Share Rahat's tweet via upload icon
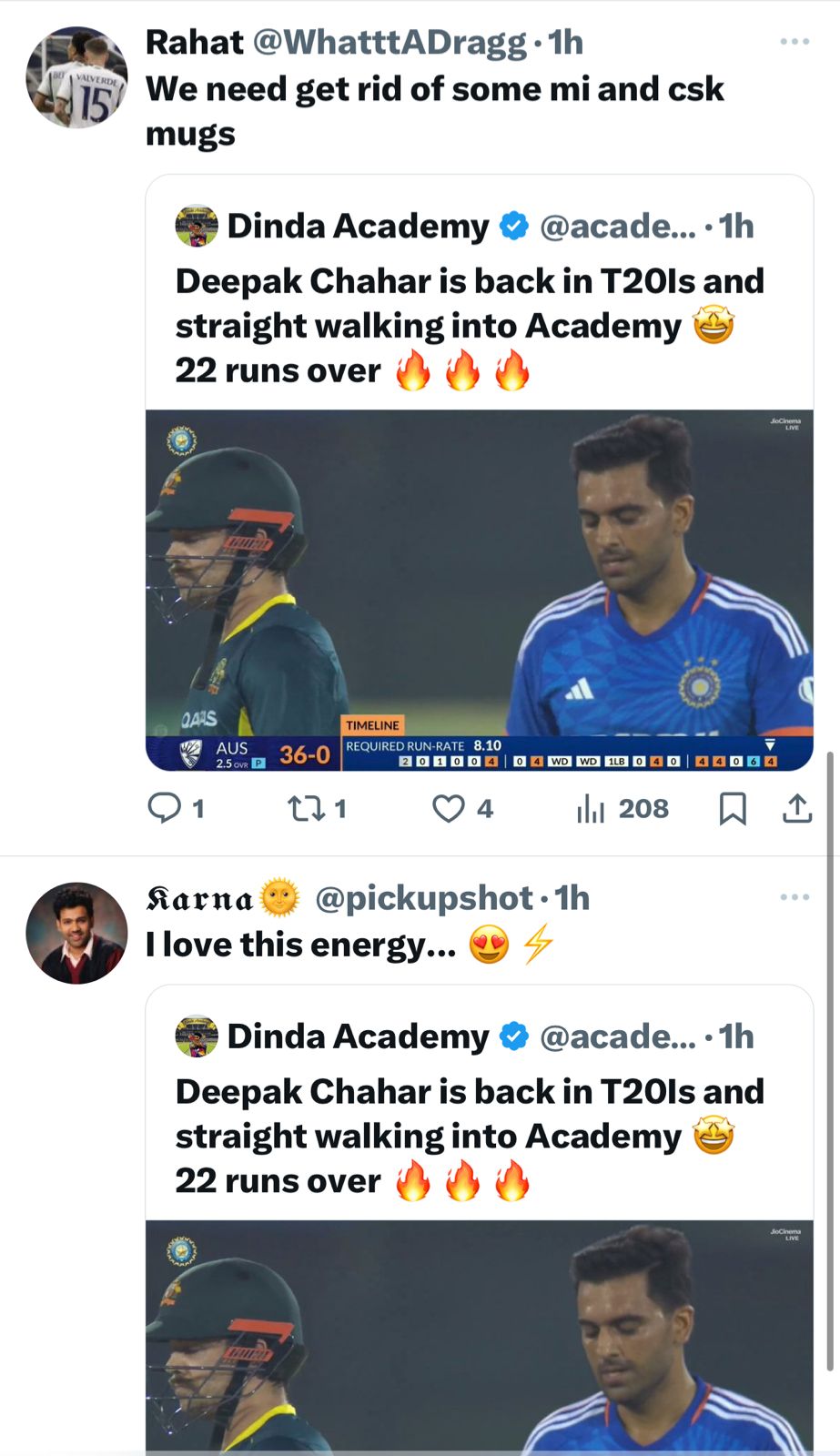 (x=797, y=808)
